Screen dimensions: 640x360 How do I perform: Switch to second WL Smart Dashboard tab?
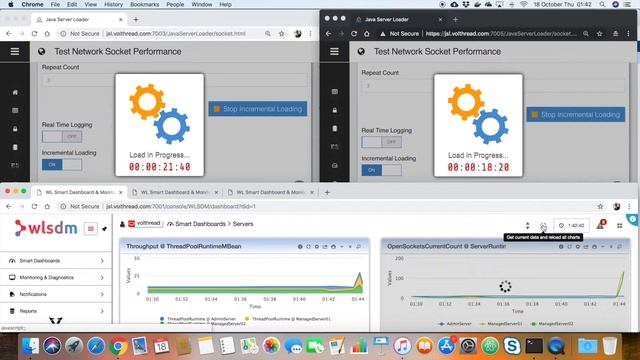click(x=175, y=192)
